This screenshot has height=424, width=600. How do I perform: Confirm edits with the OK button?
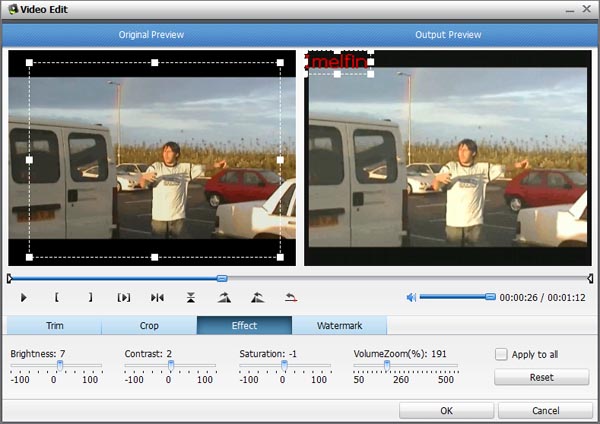pos(446,411)
